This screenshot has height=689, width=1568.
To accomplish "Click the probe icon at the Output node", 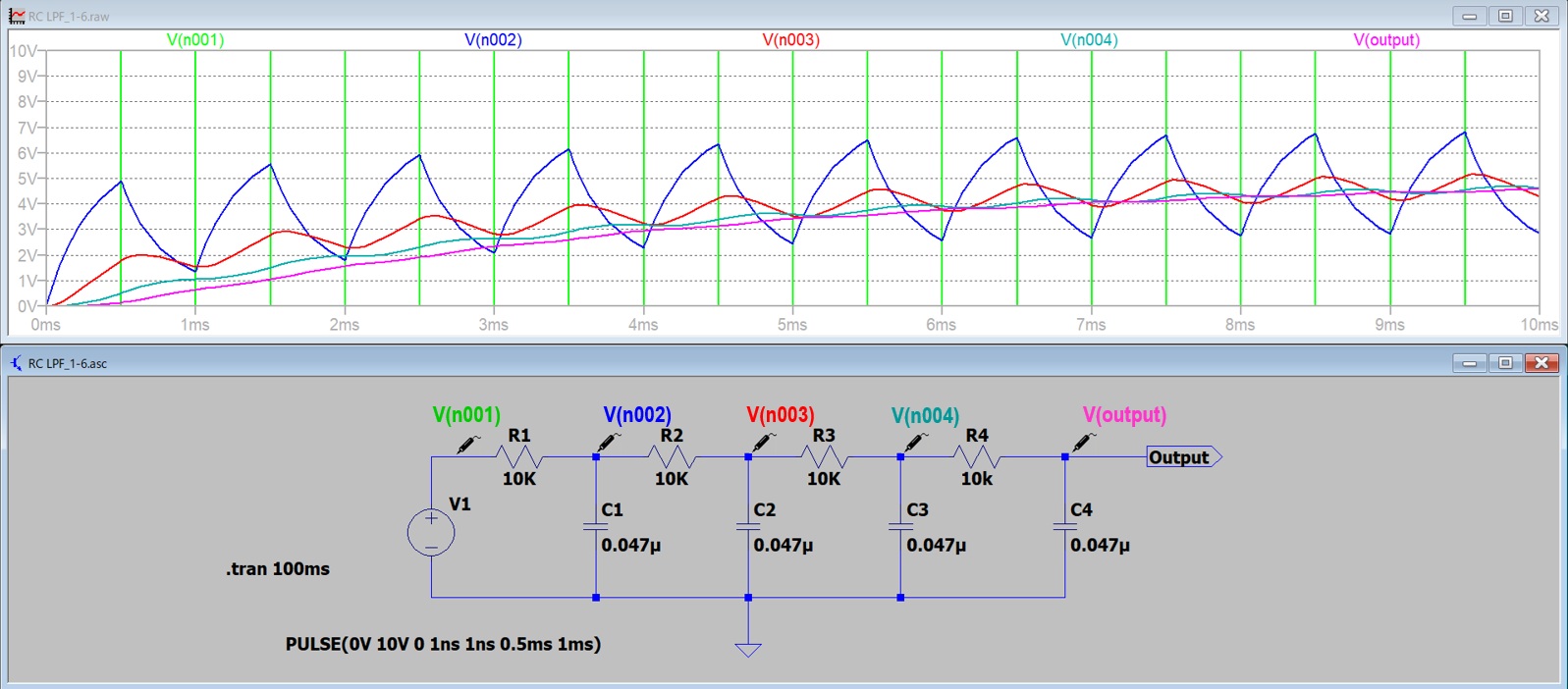I will point(1084,442).
